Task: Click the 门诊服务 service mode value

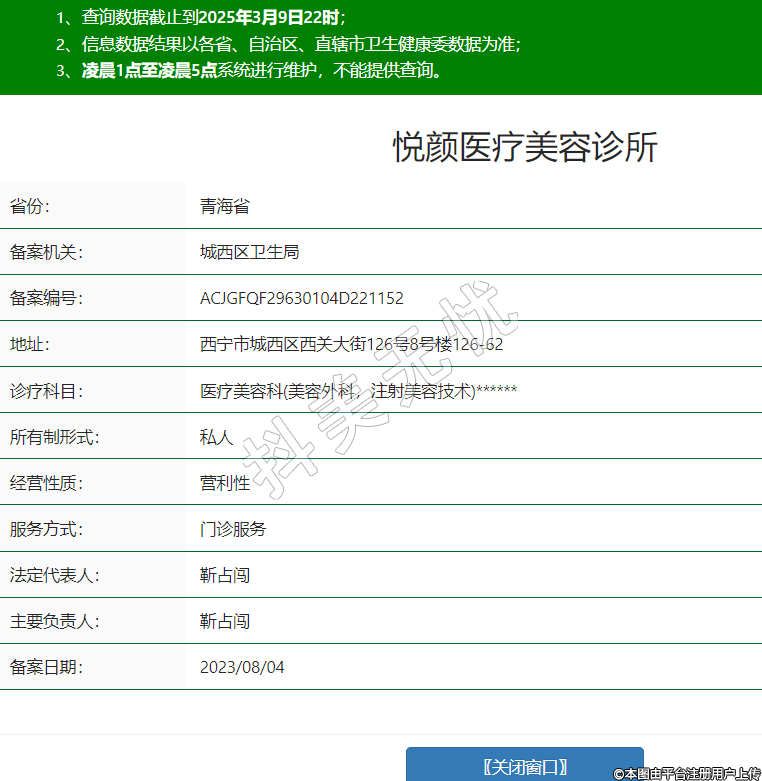Action: 232,529
